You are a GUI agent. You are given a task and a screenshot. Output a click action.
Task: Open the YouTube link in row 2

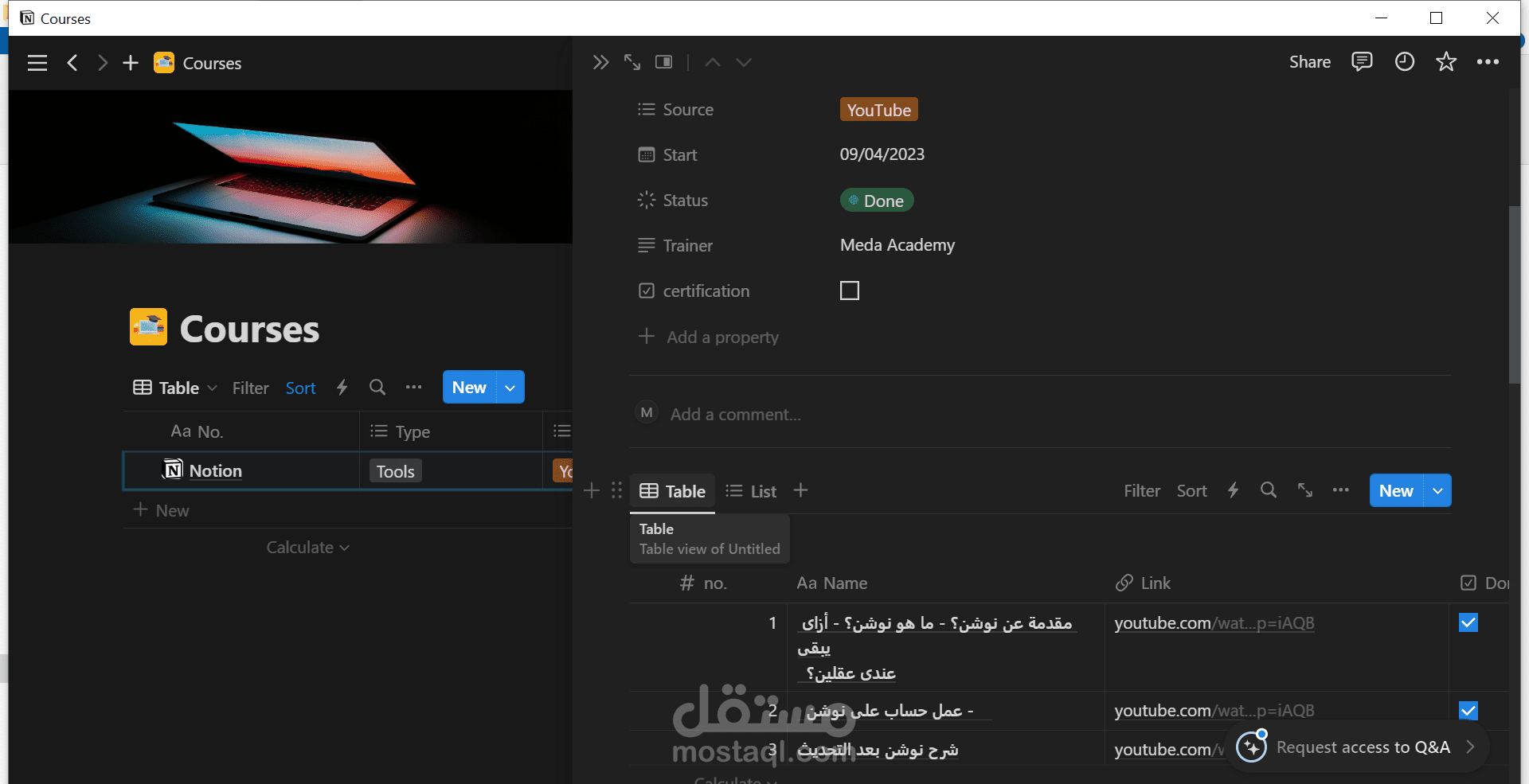pyautogui.click(x=1214, y=711)
